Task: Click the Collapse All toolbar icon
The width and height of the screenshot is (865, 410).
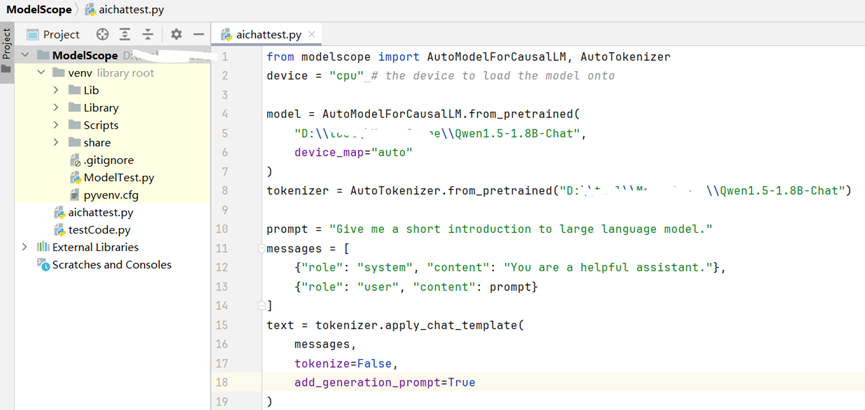Action: click(x=148, y=35)
